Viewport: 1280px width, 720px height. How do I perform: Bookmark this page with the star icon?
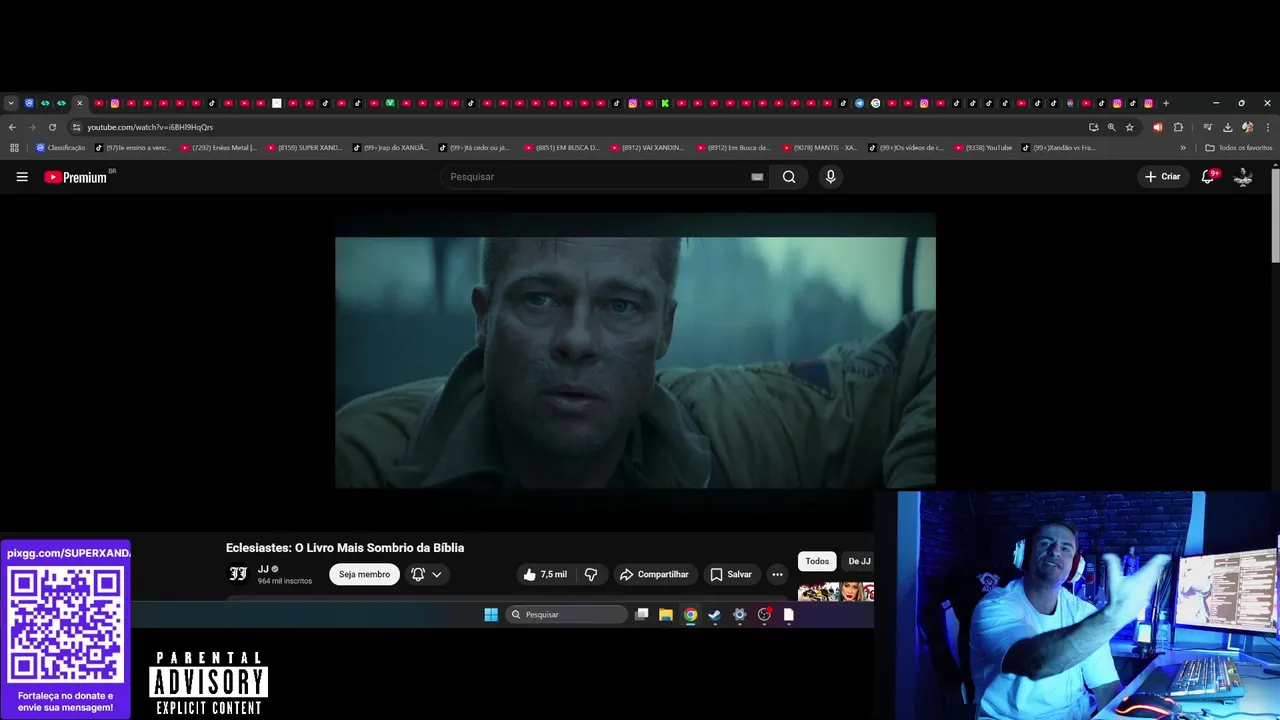click(1129, 127)
